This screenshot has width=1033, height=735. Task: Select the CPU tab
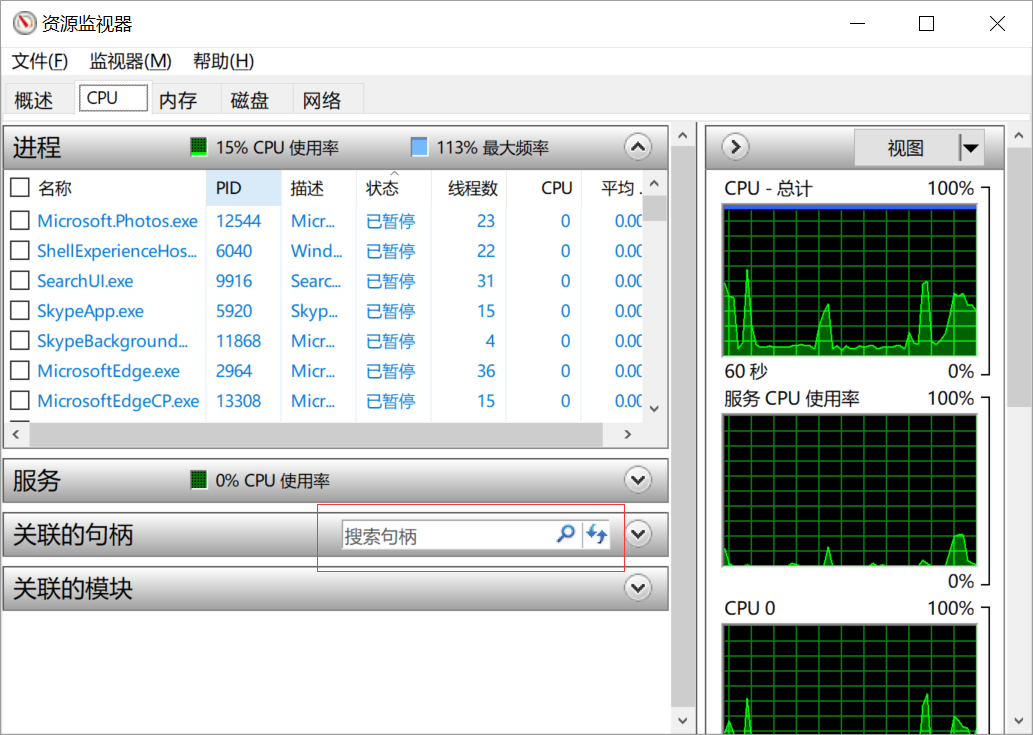(x=113, y=98)
